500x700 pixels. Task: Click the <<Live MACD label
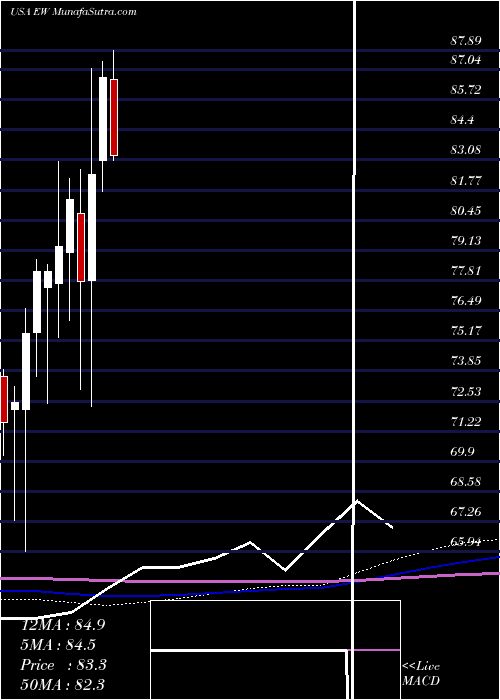pyautogui.click(x=421, y=674)
